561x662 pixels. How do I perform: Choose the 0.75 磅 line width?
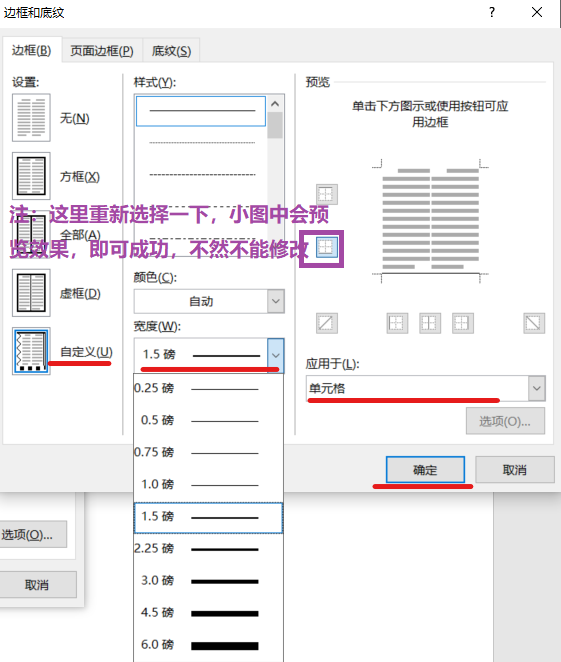point(208,453)
